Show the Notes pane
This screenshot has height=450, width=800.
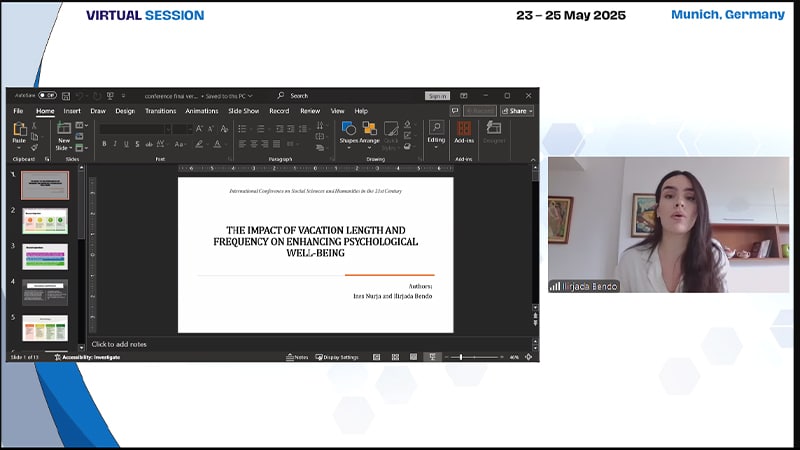click(297, 357)
